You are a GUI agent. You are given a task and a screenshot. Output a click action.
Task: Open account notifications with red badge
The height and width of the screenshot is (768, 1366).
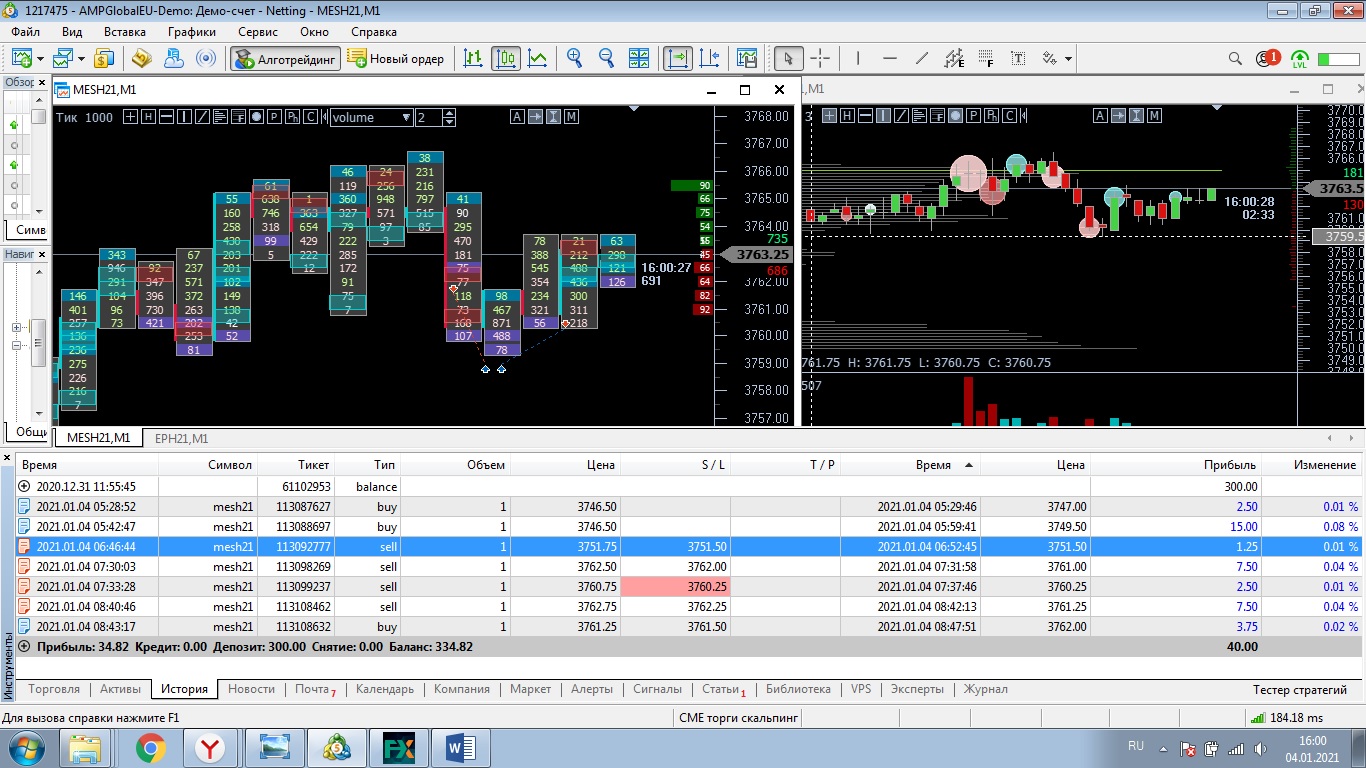tap(1268, 58)
